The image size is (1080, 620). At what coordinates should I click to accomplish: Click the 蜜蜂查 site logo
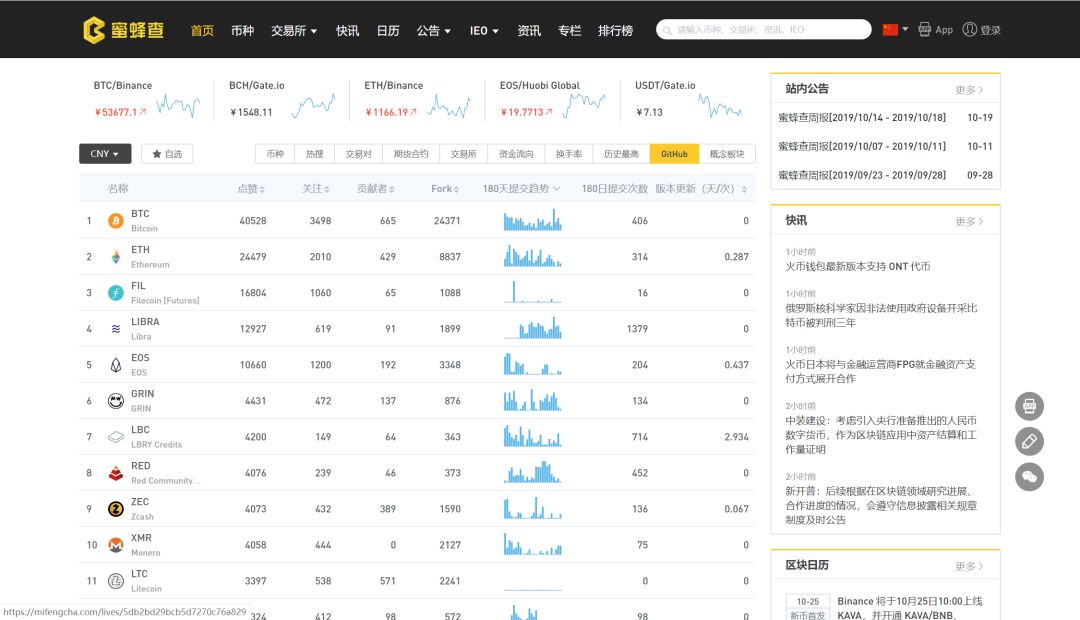(x=124, y=30)
